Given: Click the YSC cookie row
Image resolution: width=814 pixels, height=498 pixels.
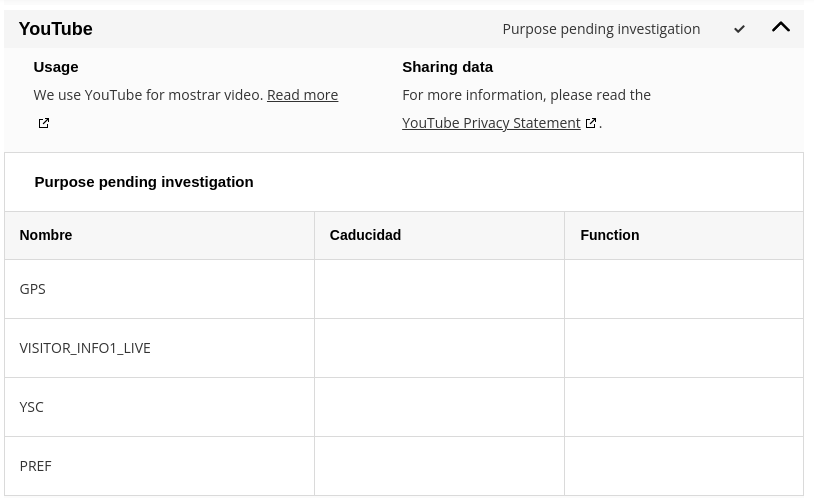Looking at the screenshot, I should pos(404,407).
